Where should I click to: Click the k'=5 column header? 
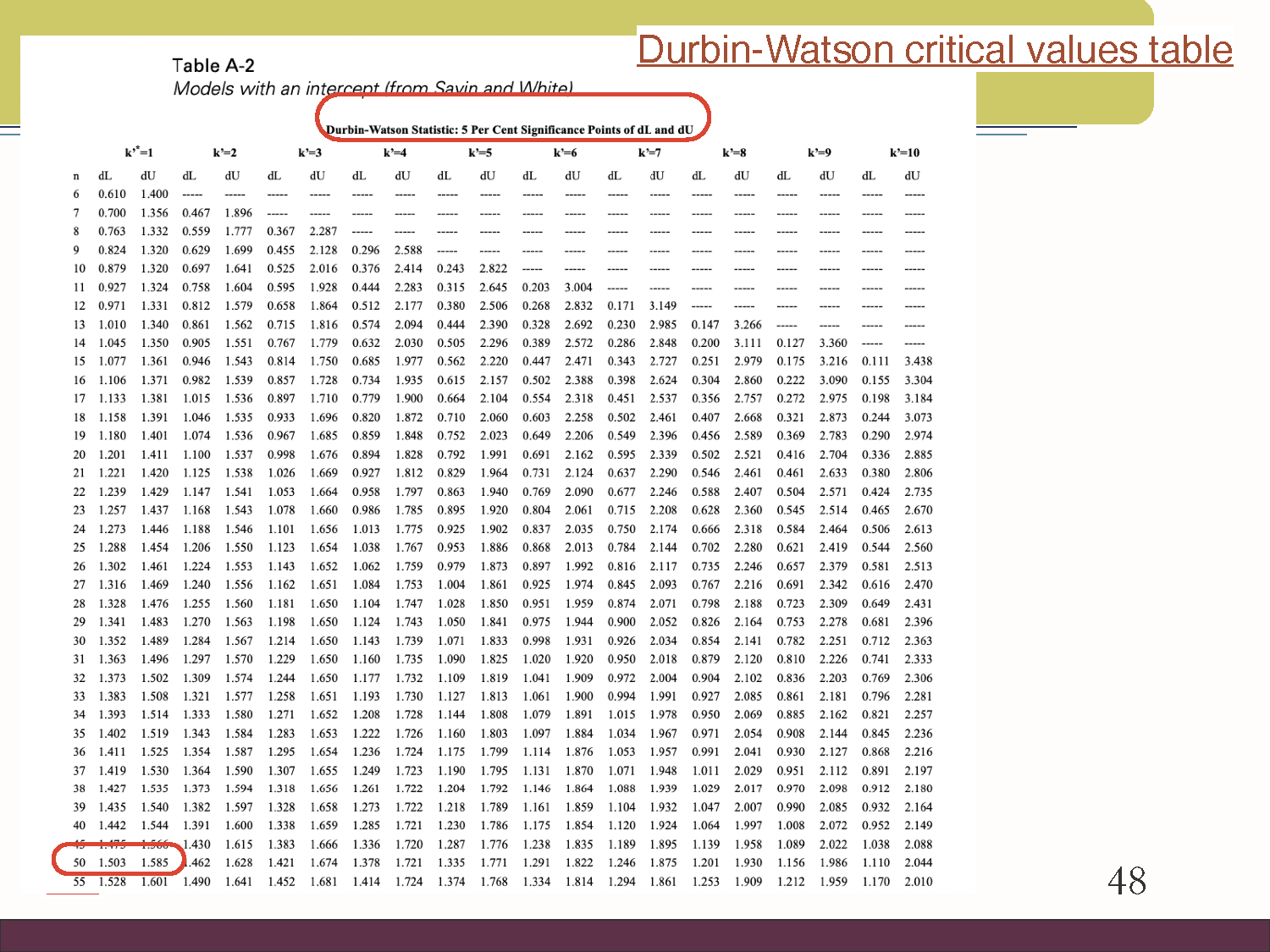pyautogui.click(x=480, y=152)
